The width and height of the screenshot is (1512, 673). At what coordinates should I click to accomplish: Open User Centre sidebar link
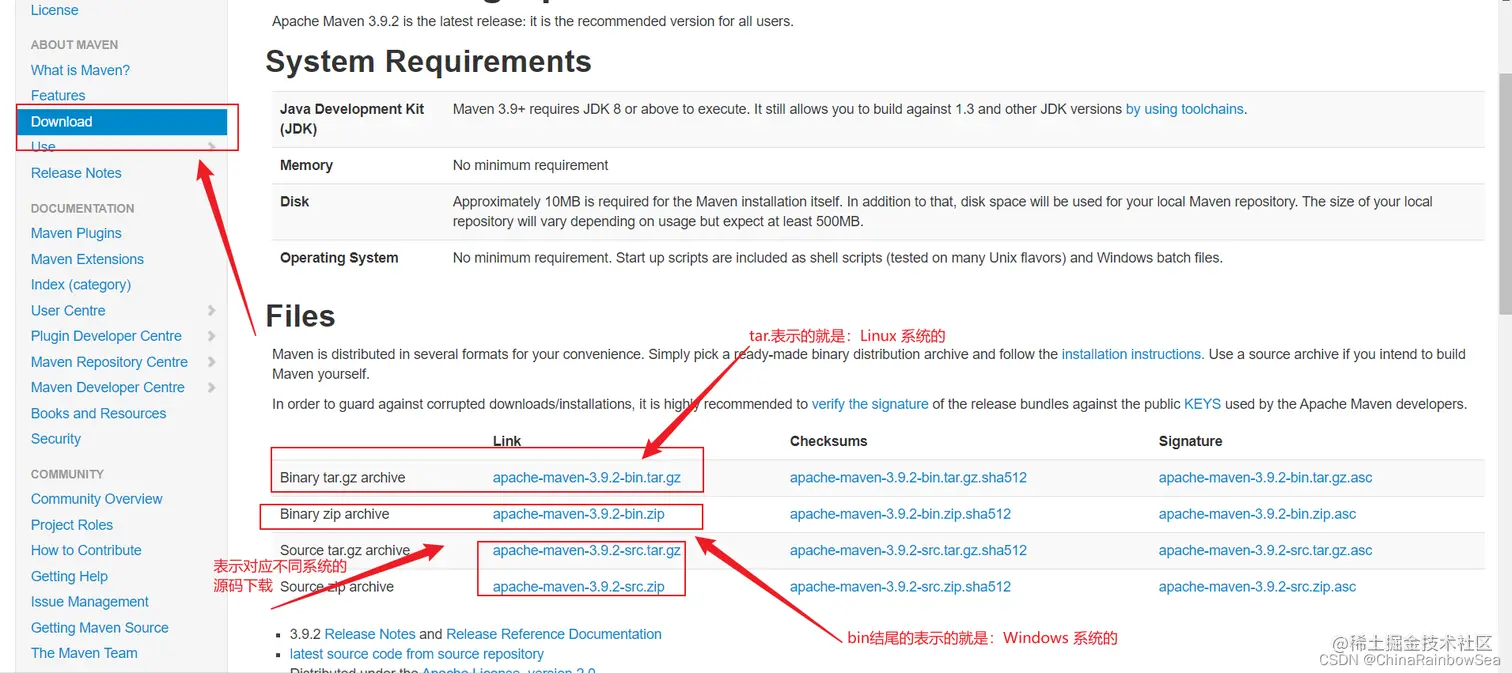pos(68,311)
